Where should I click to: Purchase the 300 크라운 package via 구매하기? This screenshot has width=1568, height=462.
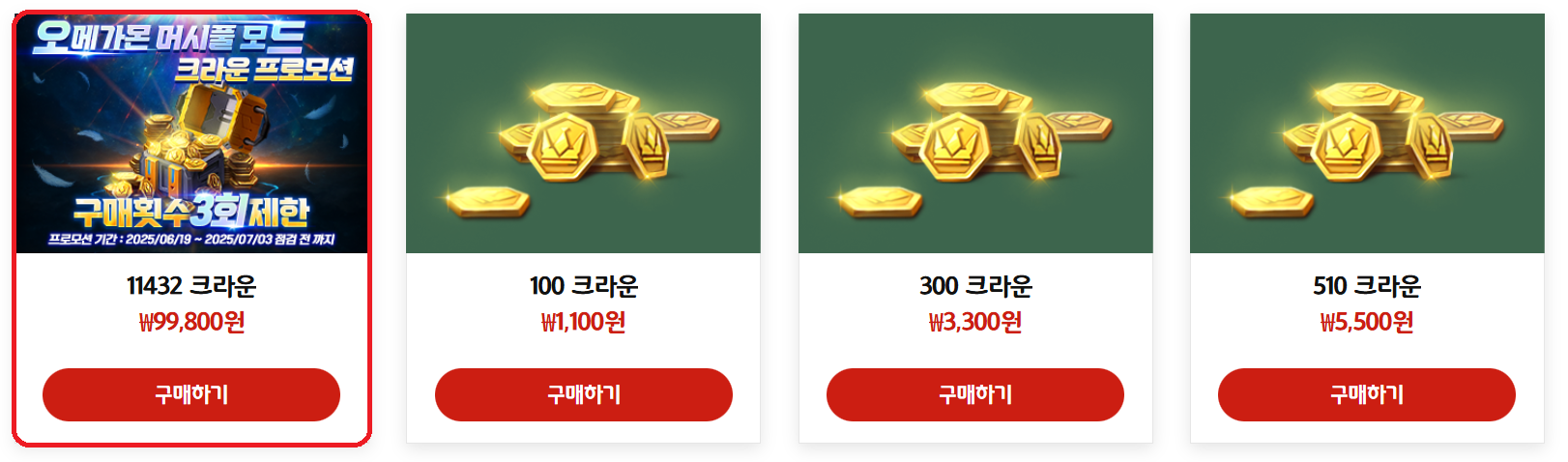tap(975, 394)
